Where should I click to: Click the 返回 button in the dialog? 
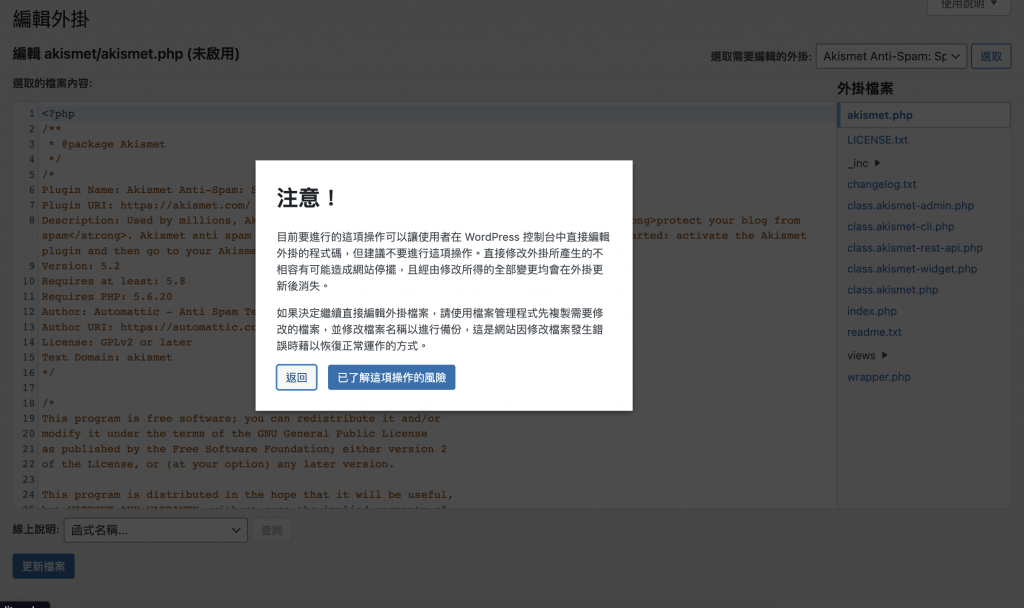point(296,377)
